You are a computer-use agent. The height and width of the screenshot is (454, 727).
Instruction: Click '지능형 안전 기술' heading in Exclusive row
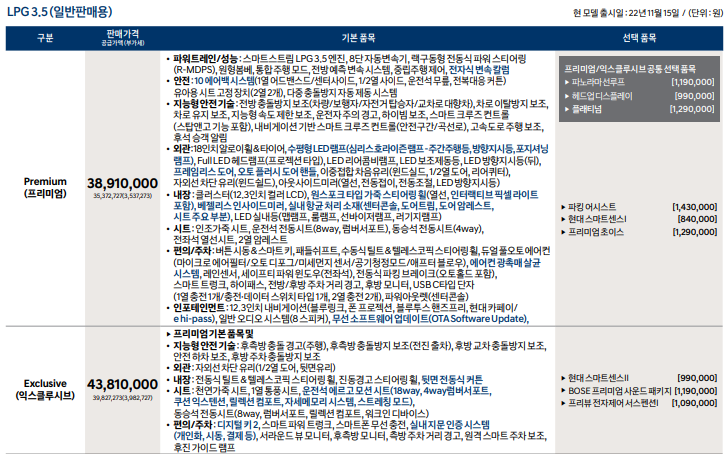click(x=204, y=345)
